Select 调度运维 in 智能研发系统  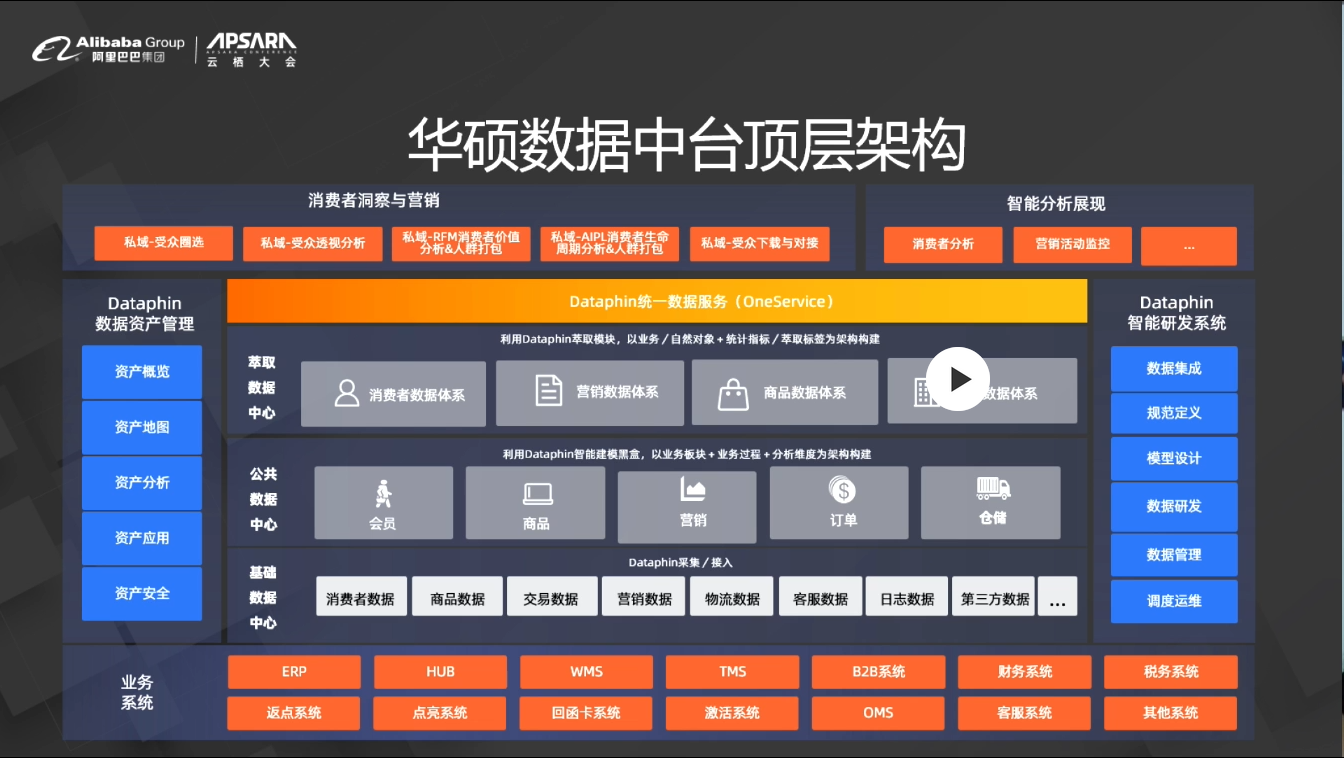pos(1174,601)
